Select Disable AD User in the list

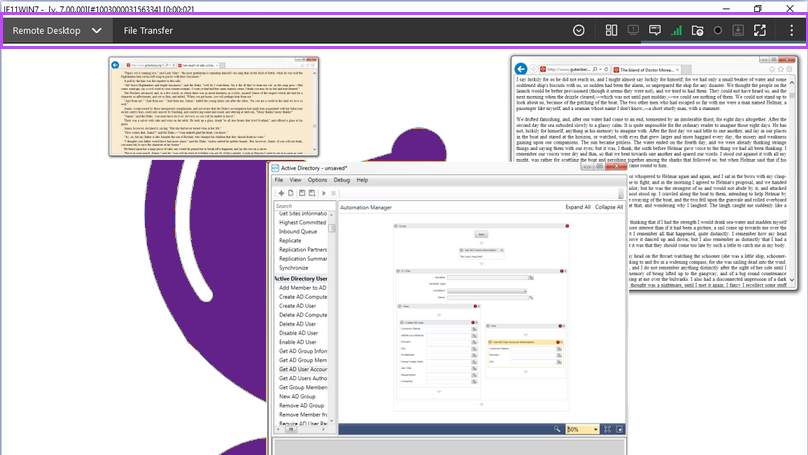click(297, 333)
